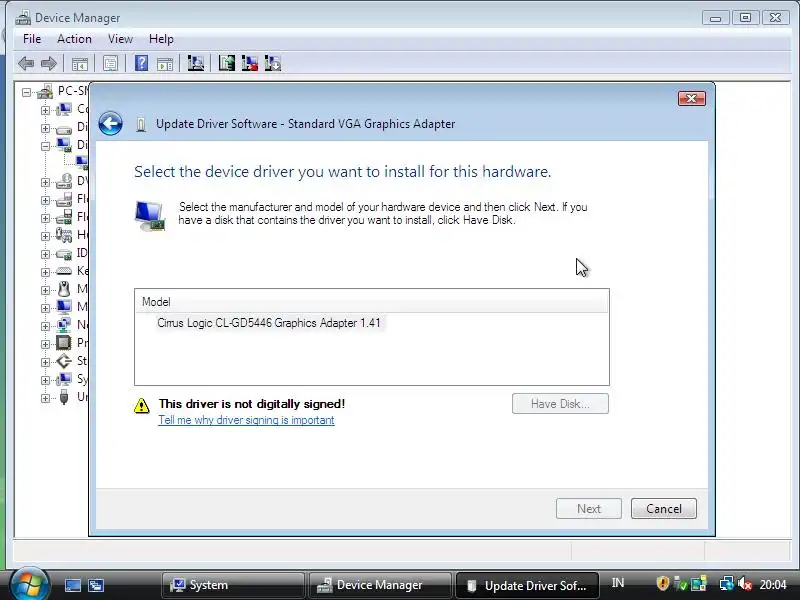Select Cirrus Logic CL-GD5446 Graphics Adapter 1.41
The image size is (800, 600).
269,323
